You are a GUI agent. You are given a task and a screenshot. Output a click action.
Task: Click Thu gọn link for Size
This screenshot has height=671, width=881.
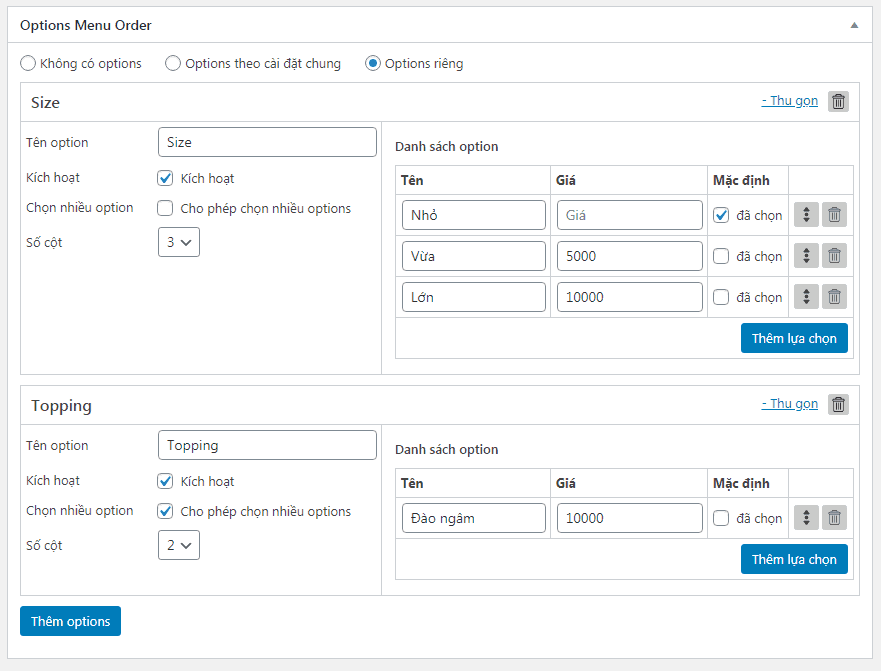(789, 101)
